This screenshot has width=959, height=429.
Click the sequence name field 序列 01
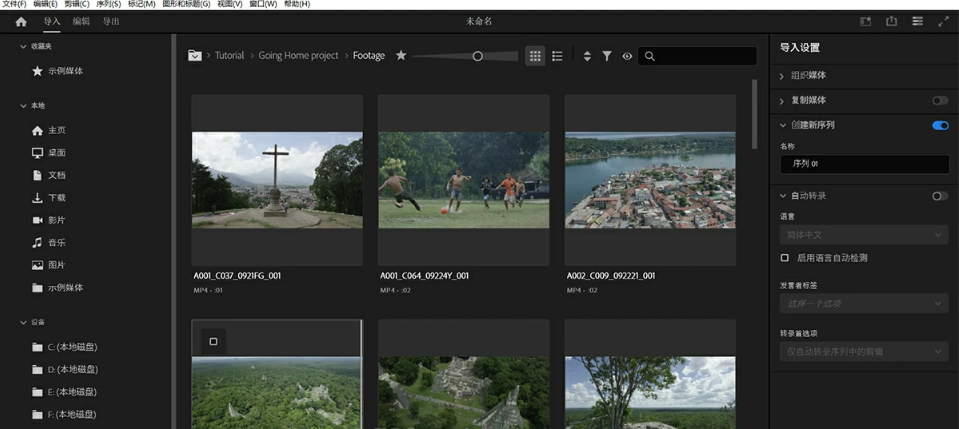tap(864, 164)
